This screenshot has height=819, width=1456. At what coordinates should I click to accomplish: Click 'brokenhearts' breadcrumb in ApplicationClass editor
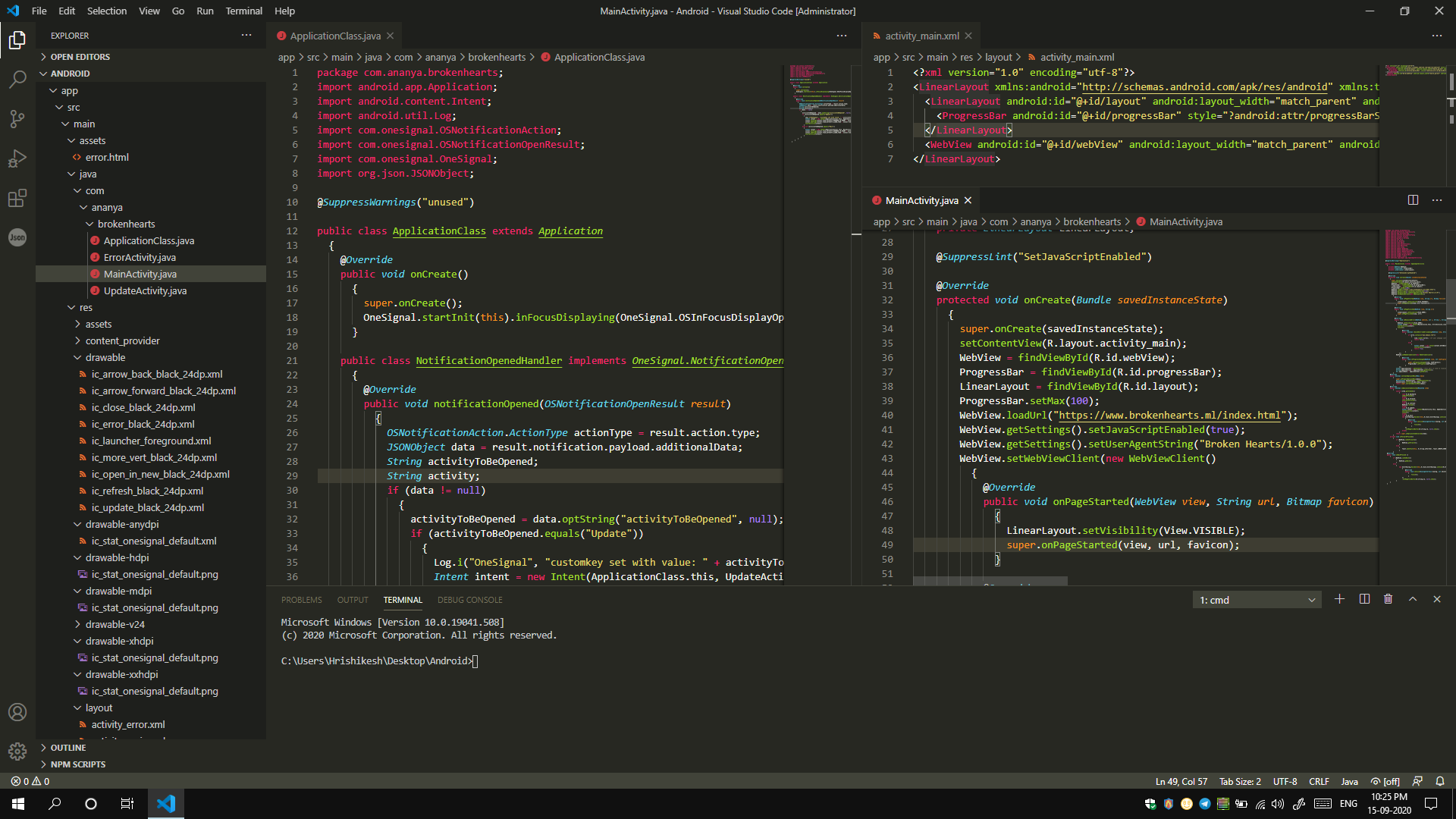click(x=497, y=57)
